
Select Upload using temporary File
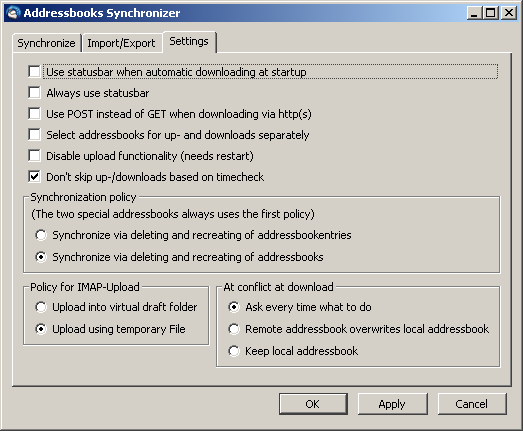tap(41, 329)
